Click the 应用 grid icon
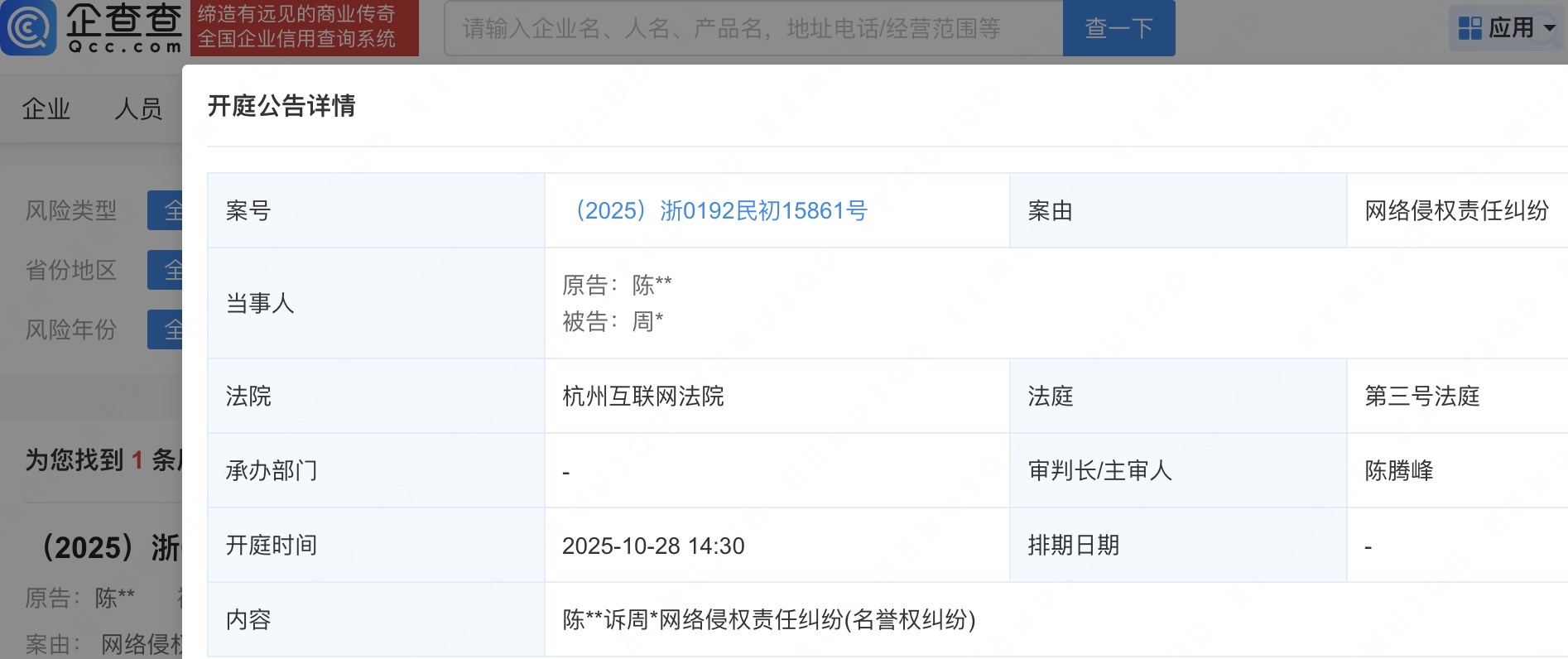The image size is (1568, 659). tap(1469, 28)
